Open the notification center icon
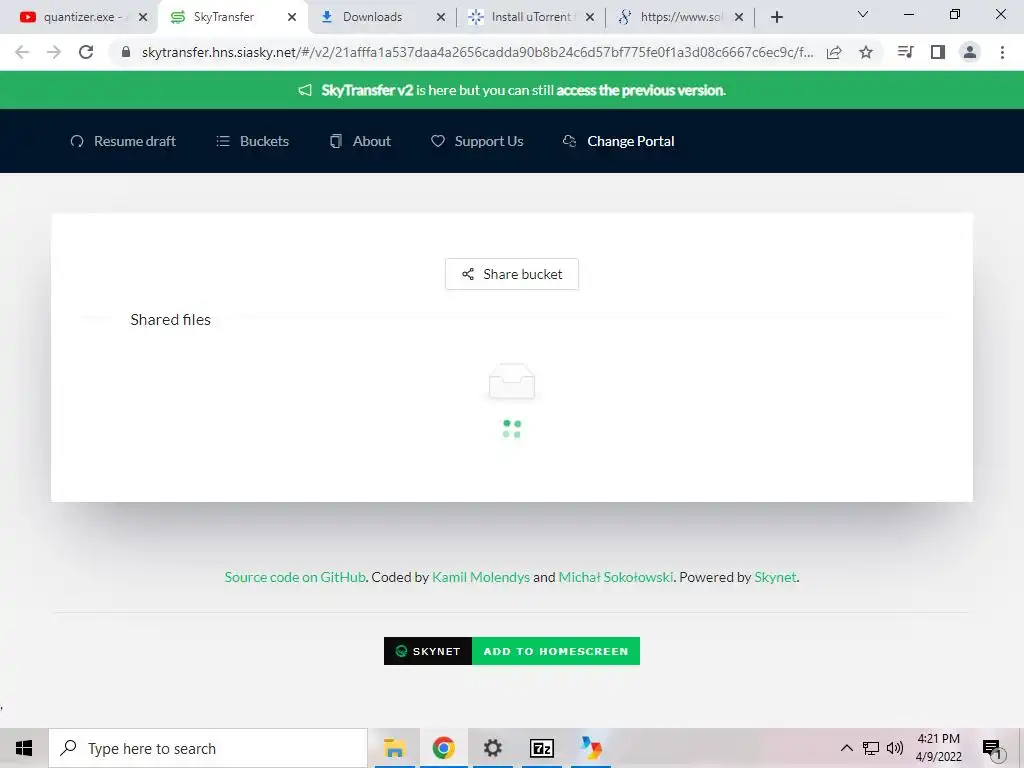The image size is (1024, 768). click(x=991, y=748)
